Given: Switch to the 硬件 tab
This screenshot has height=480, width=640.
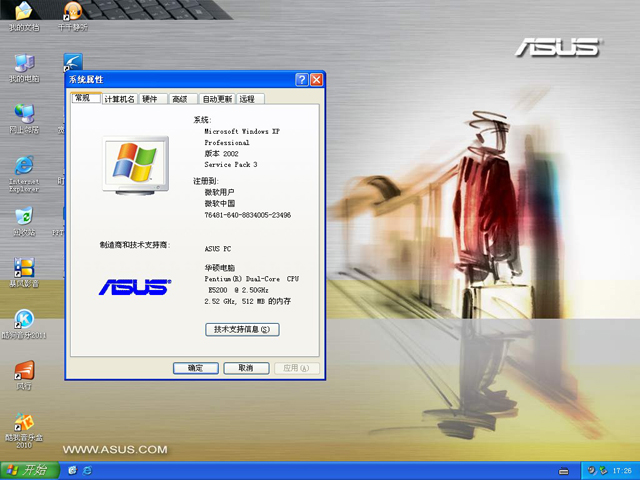Looking at the screenshot, I should pos(153,99).
